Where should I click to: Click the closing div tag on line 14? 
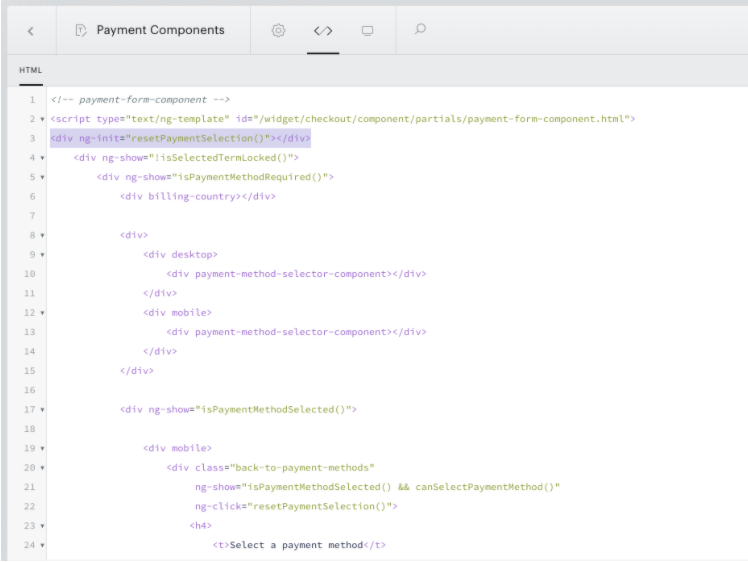point(160,352)
